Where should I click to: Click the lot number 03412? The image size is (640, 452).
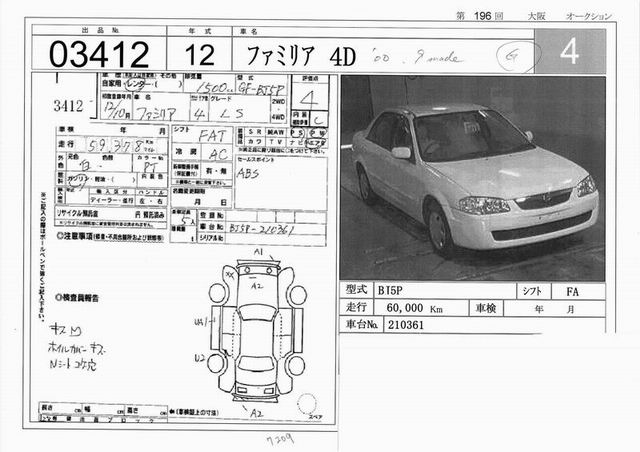99,54
